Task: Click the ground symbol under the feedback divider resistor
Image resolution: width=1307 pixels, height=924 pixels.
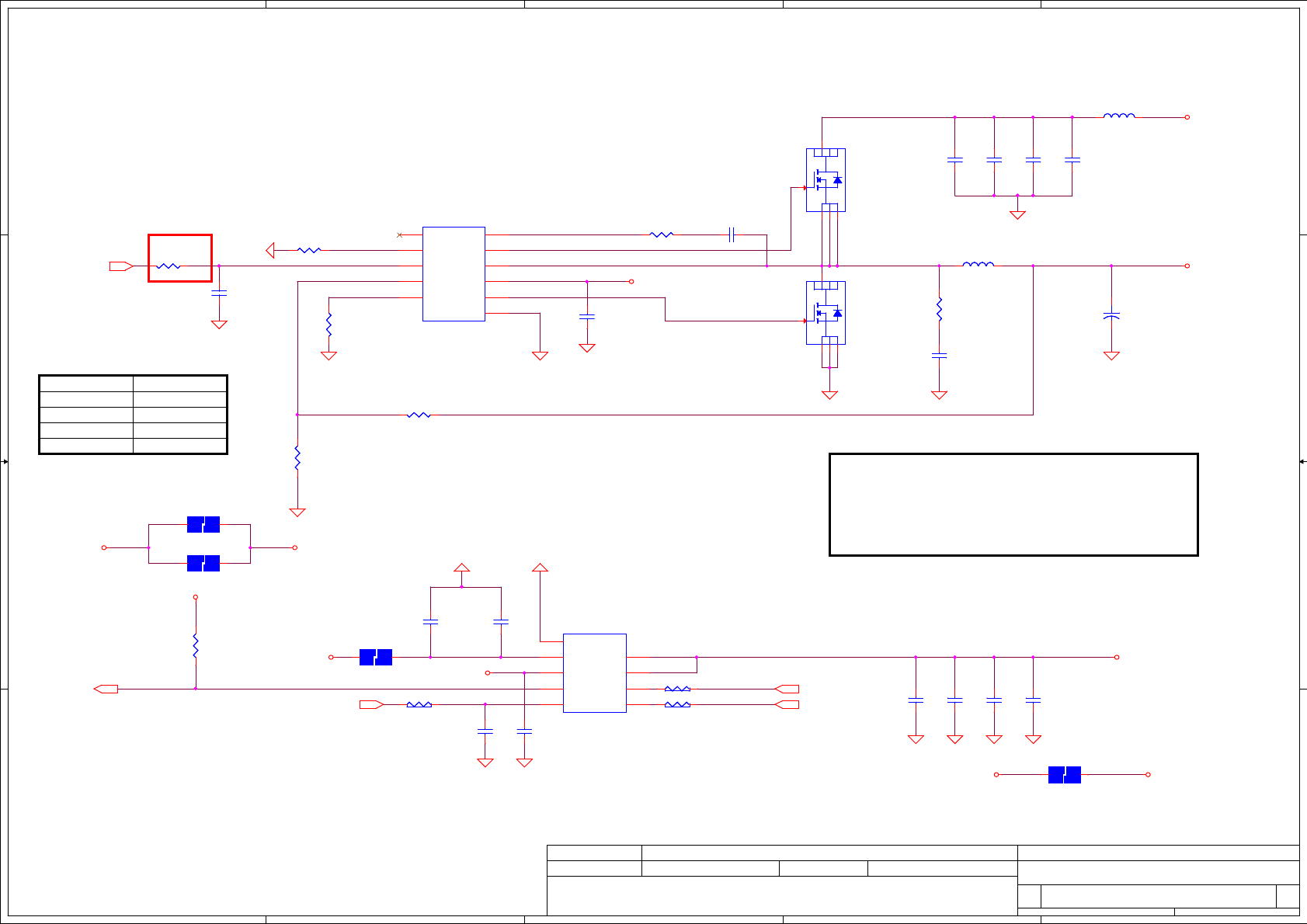Action: coord(297,512)
